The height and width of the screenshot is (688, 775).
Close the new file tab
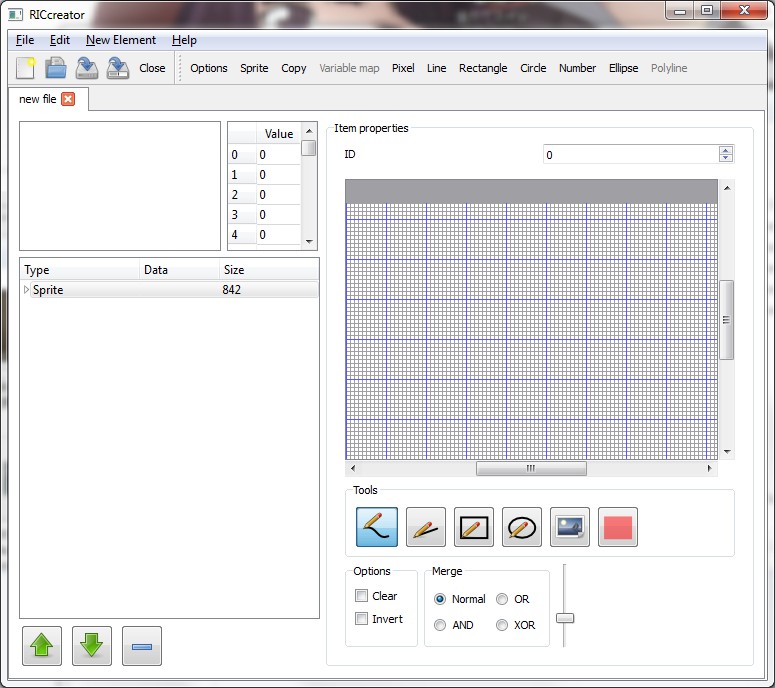point(68,99)
